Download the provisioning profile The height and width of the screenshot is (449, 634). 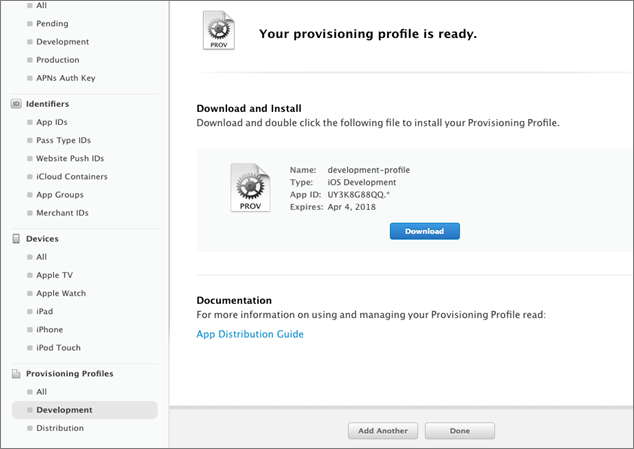tap(425, 231)
